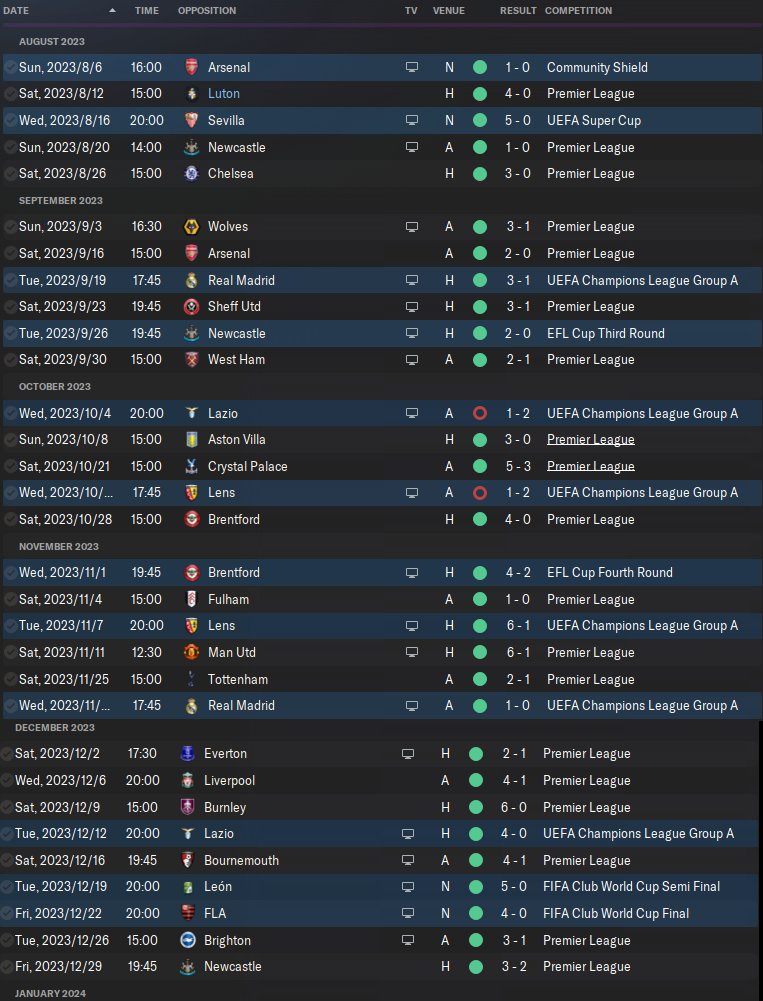
Task: Click the Venue column header
Action: click(x=449, y=11)
